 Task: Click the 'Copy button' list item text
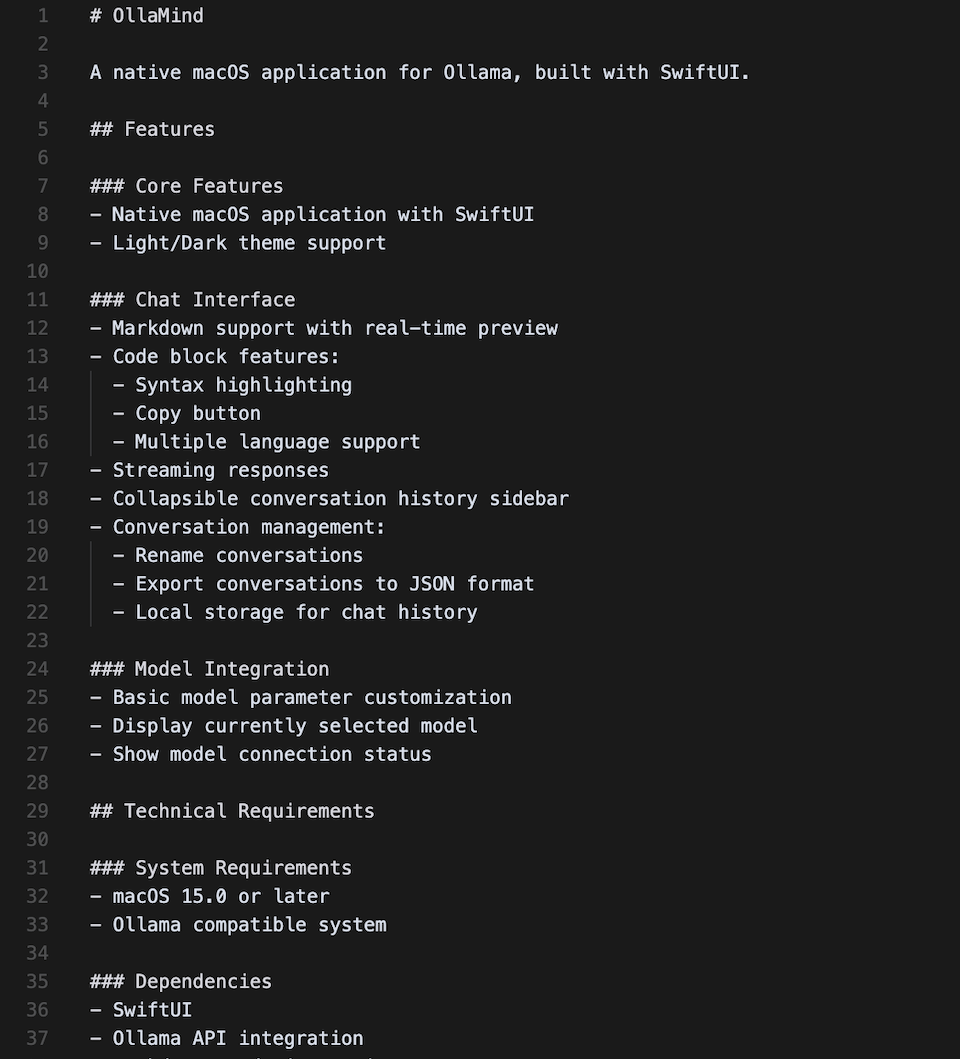(x=197, y=414)
